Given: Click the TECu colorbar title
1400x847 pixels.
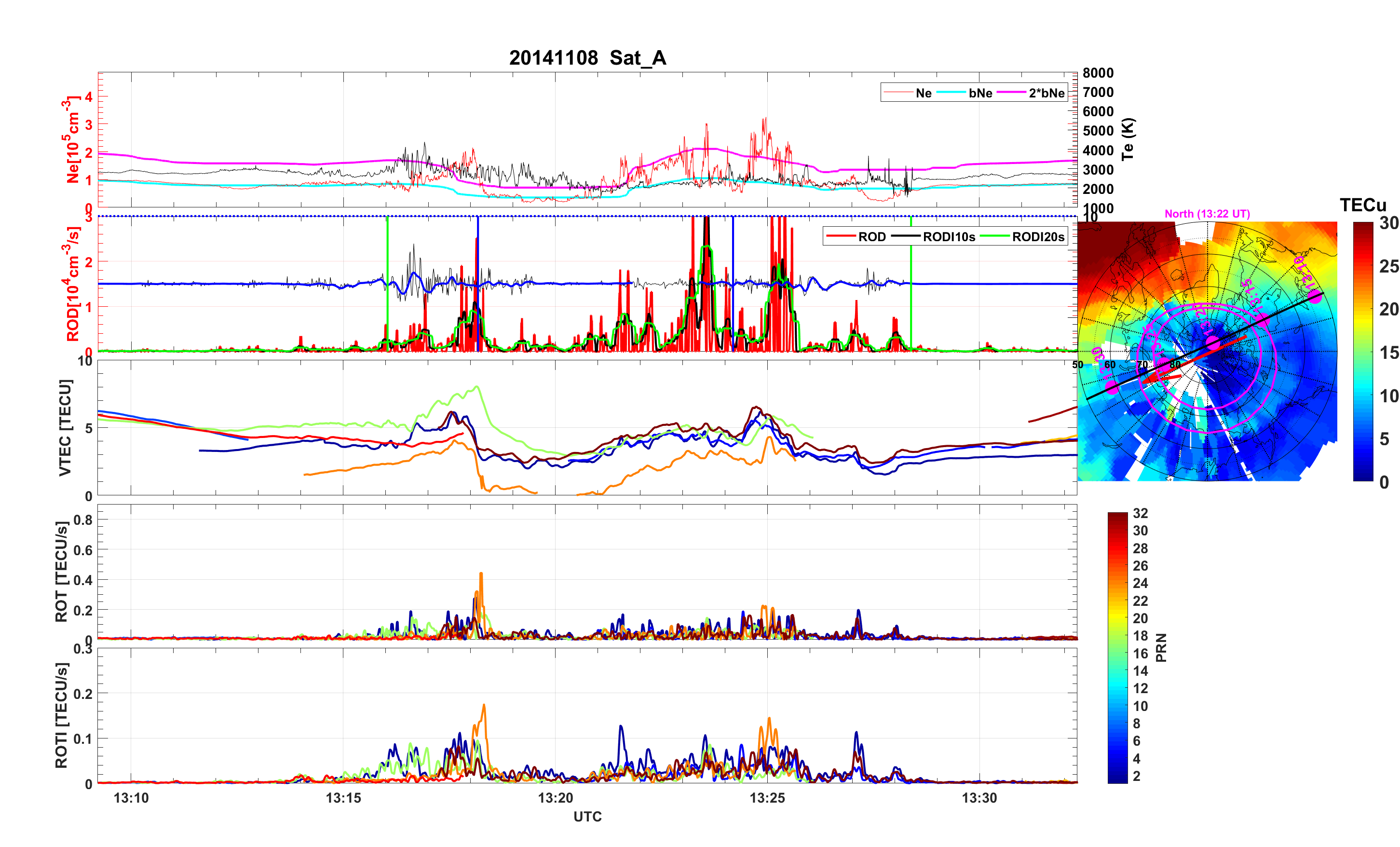Looking at the screenshot, I should (x=1362, y=205).
